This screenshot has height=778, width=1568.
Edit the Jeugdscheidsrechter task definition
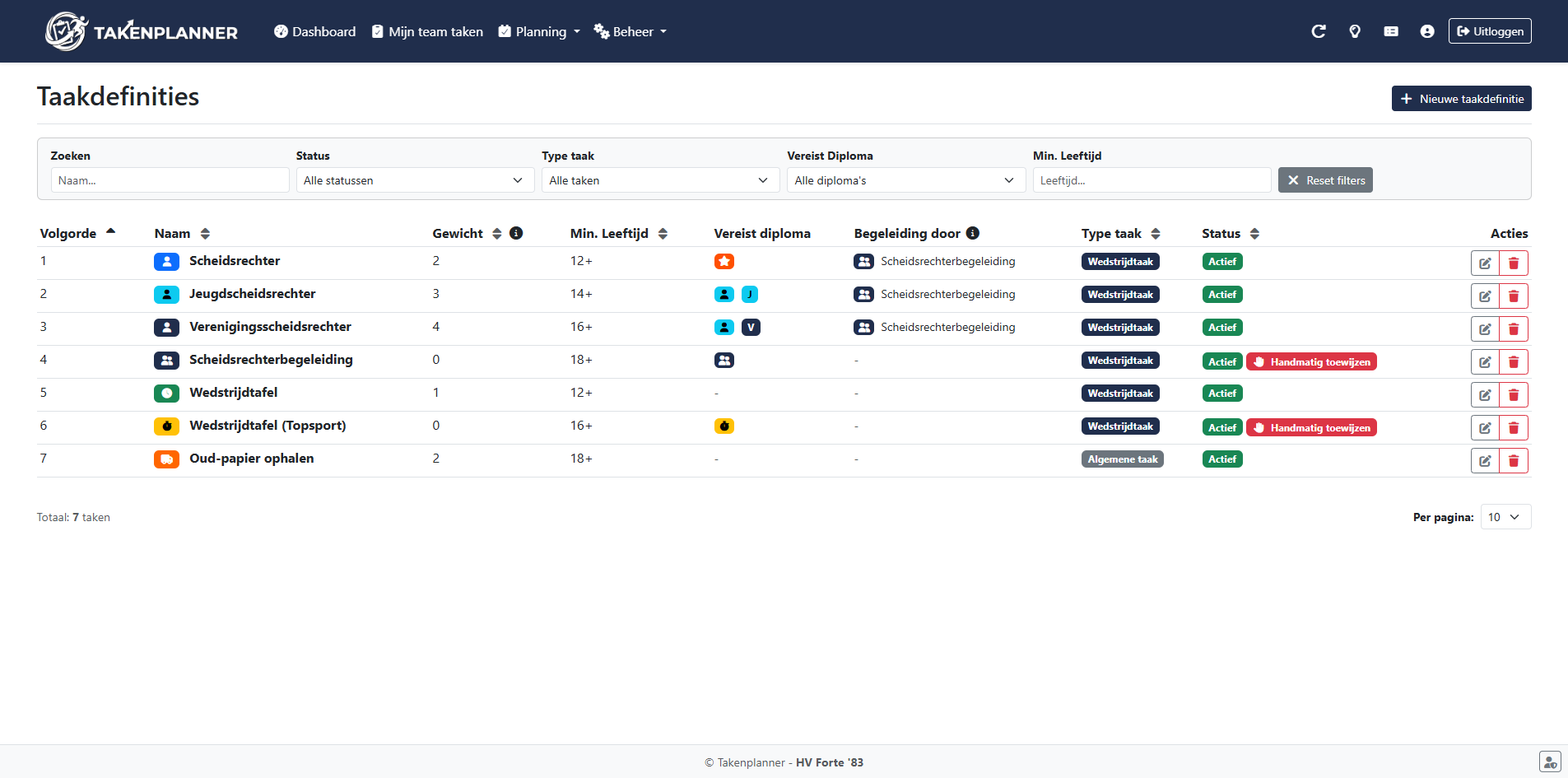(1484, 296)
